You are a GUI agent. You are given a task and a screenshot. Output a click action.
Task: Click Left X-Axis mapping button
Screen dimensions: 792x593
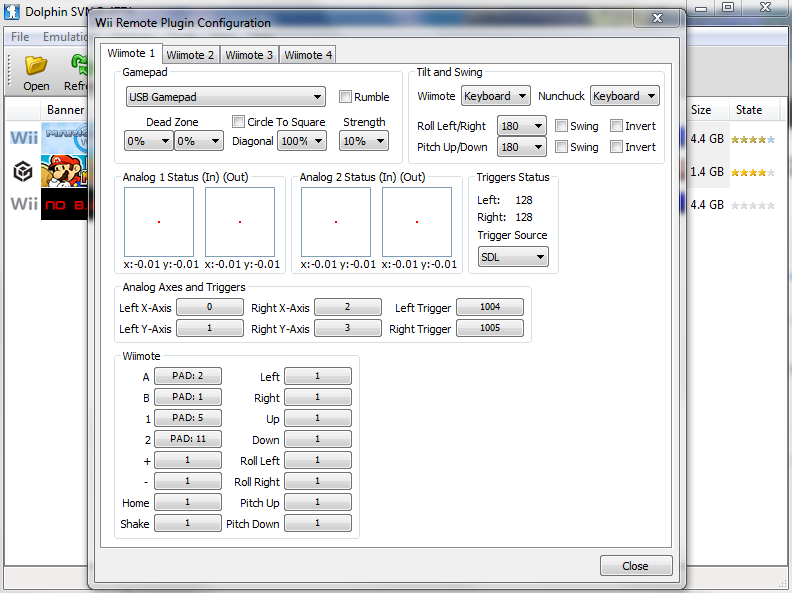(x=210, y=307)
